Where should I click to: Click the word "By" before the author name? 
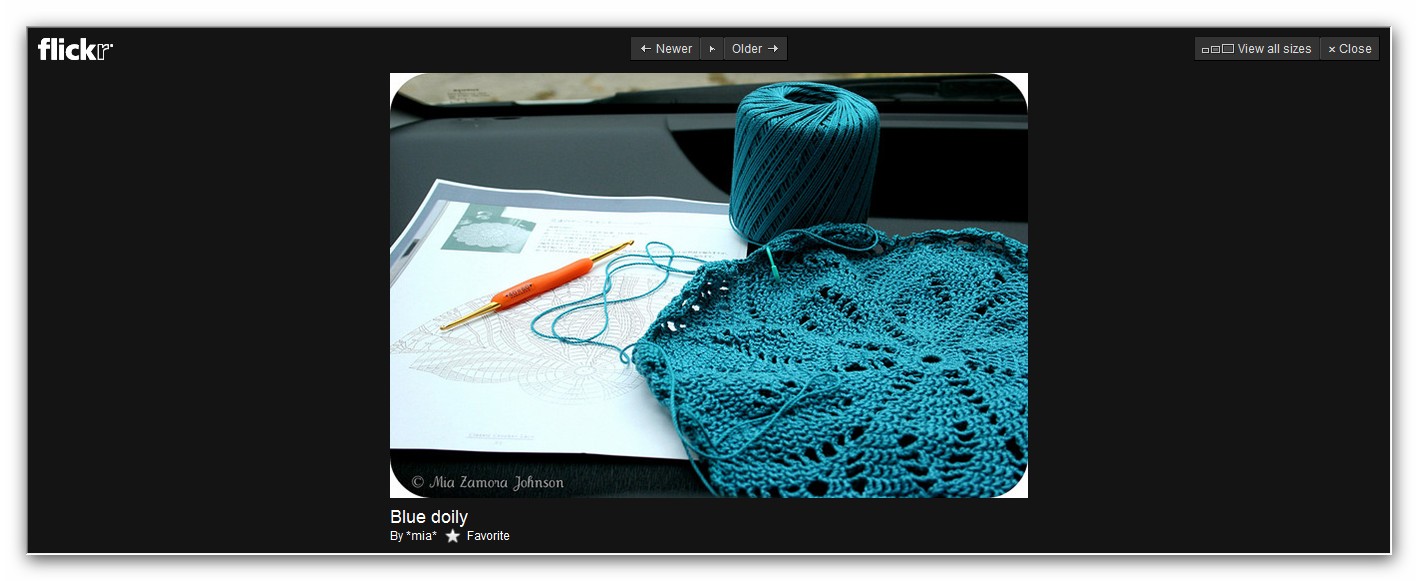tap(396, 536)
